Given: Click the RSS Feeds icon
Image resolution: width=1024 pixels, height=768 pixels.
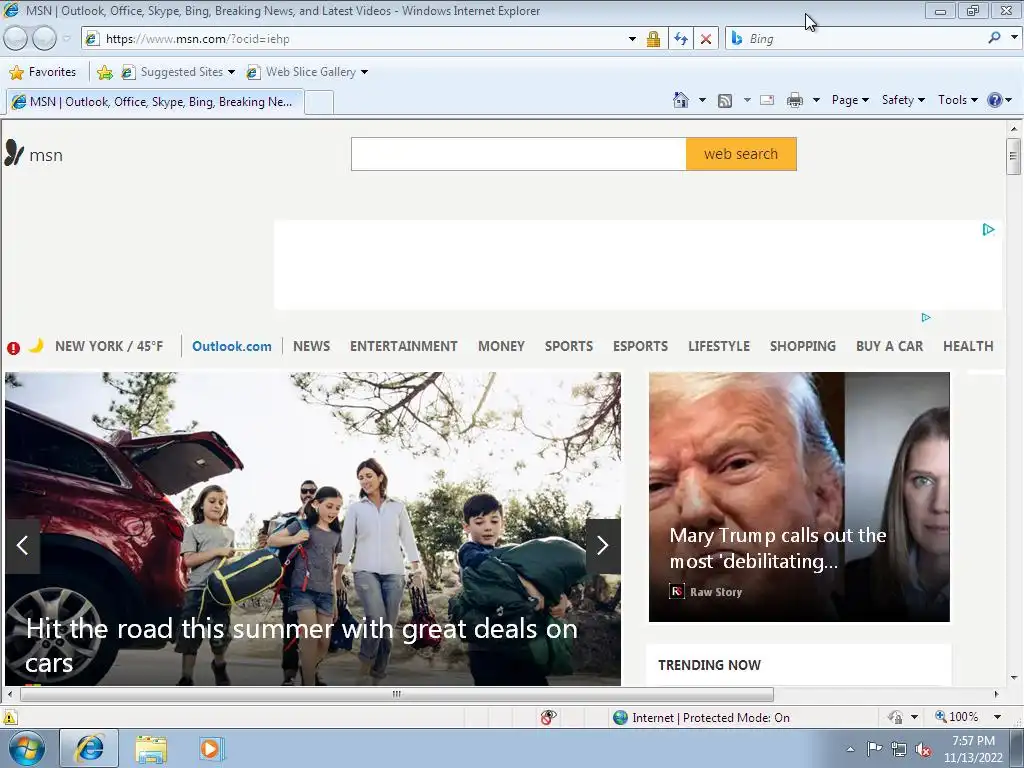Looking at the screenshot, I should 725,101.
